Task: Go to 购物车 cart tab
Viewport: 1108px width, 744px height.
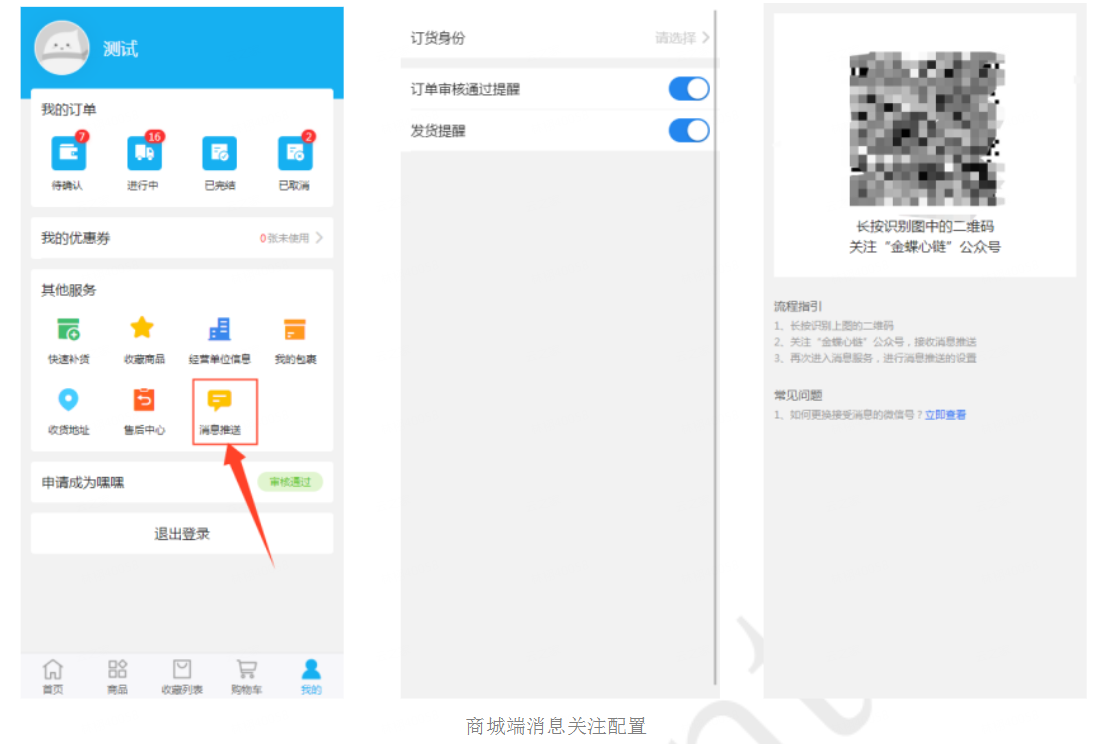Action: 247,677
